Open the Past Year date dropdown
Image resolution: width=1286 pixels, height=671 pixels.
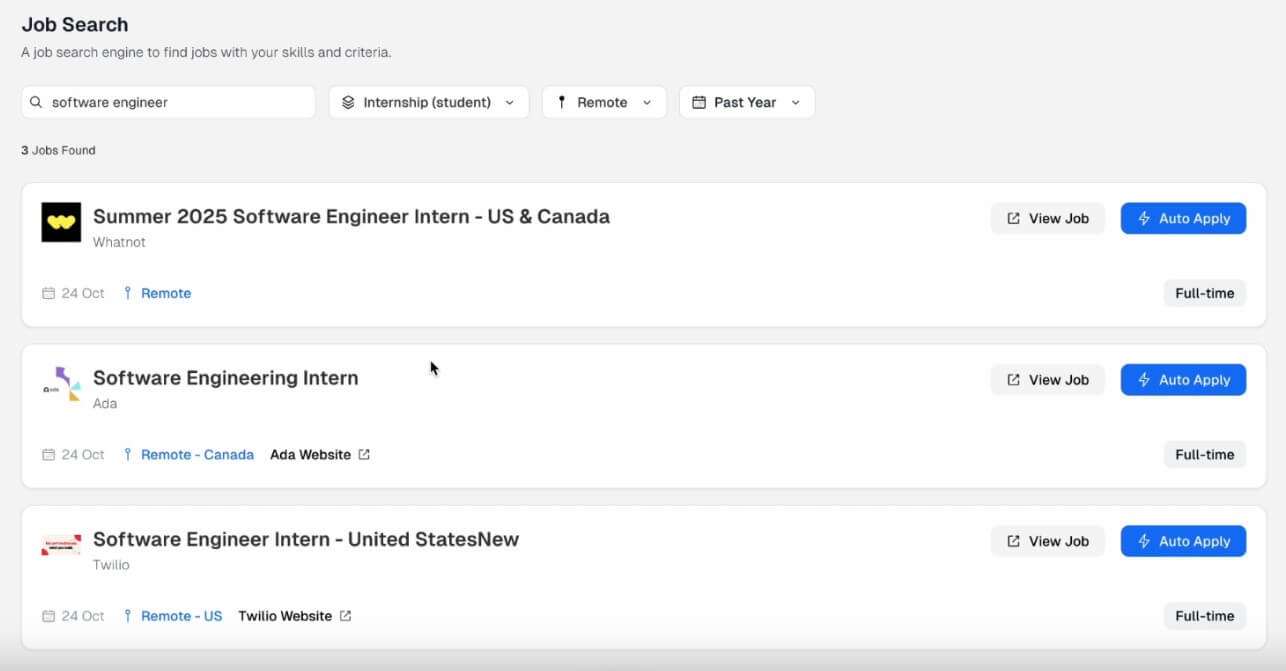747,102
